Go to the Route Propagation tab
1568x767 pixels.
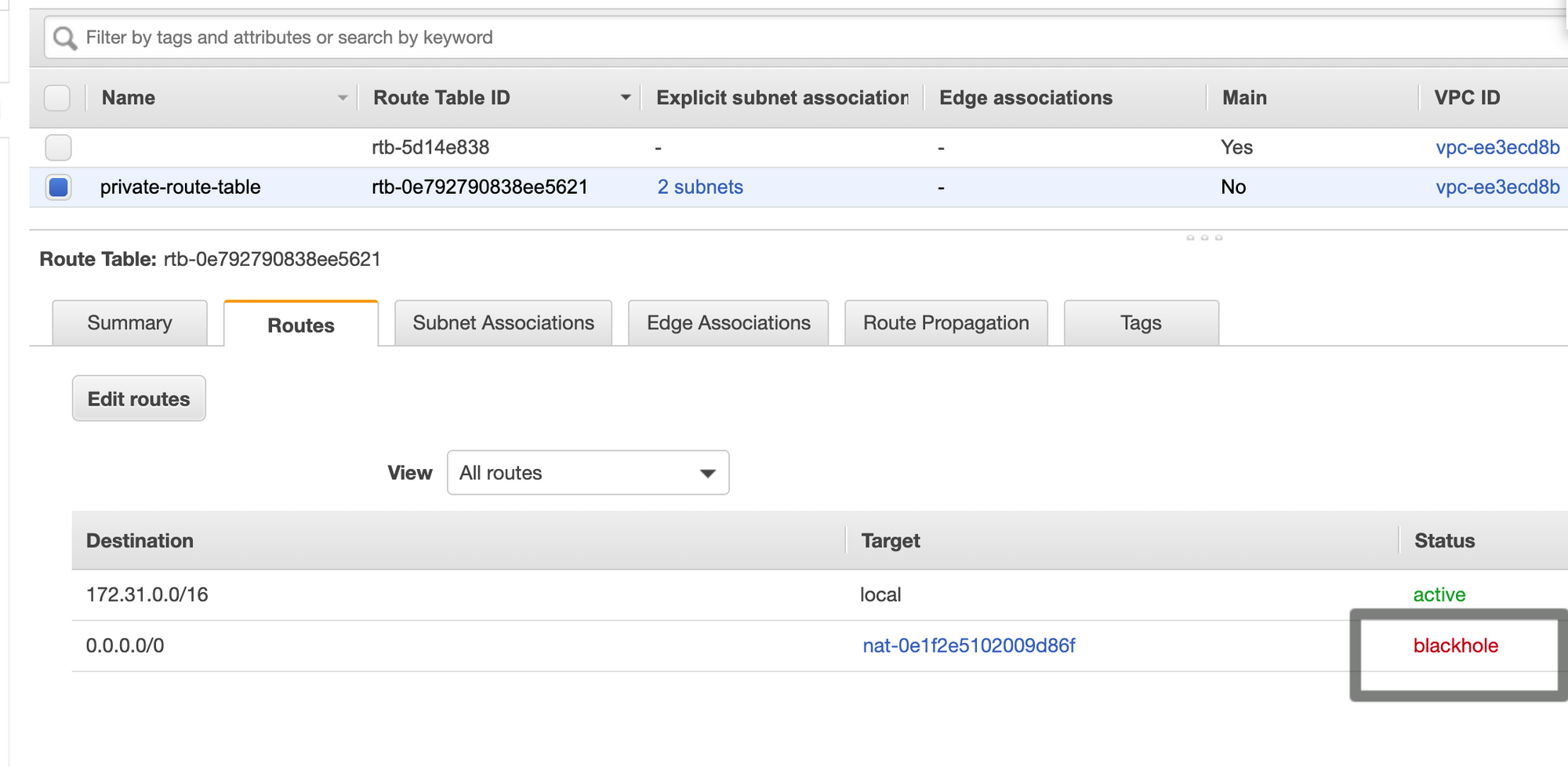point(946,323)
